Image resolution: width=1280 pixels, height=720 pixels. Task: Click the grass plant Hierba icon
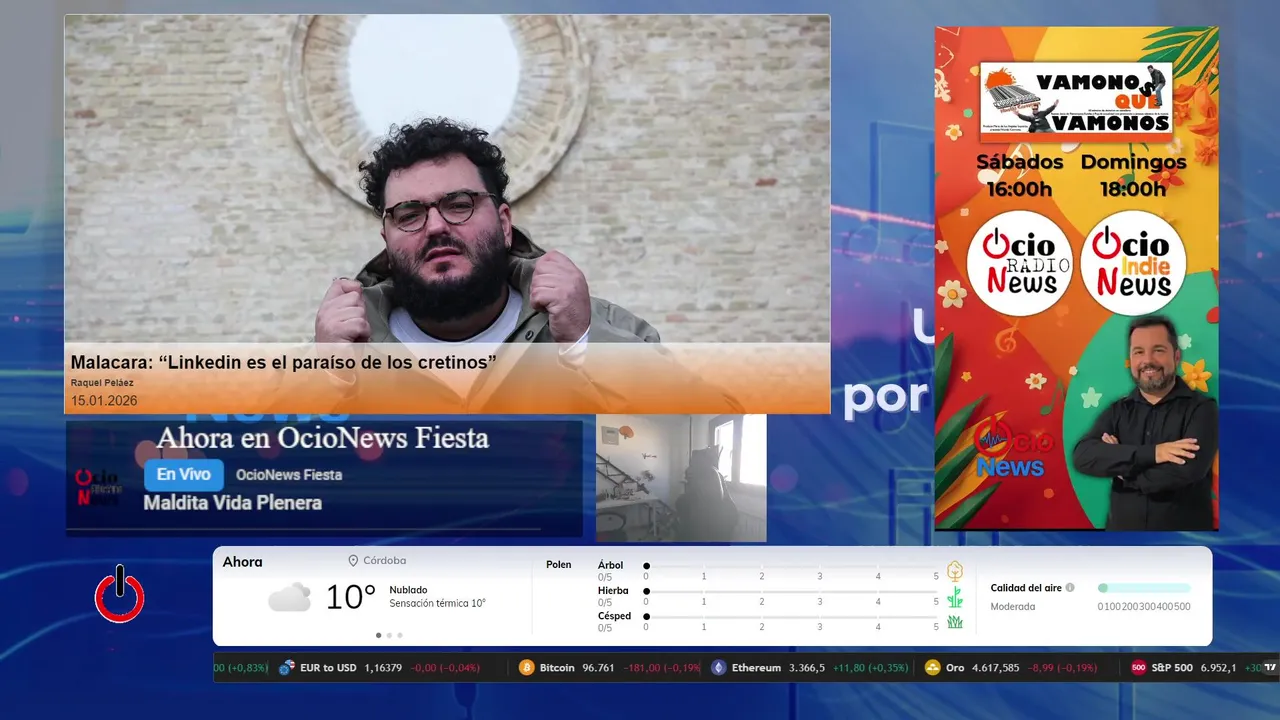(x=955, y=597)
